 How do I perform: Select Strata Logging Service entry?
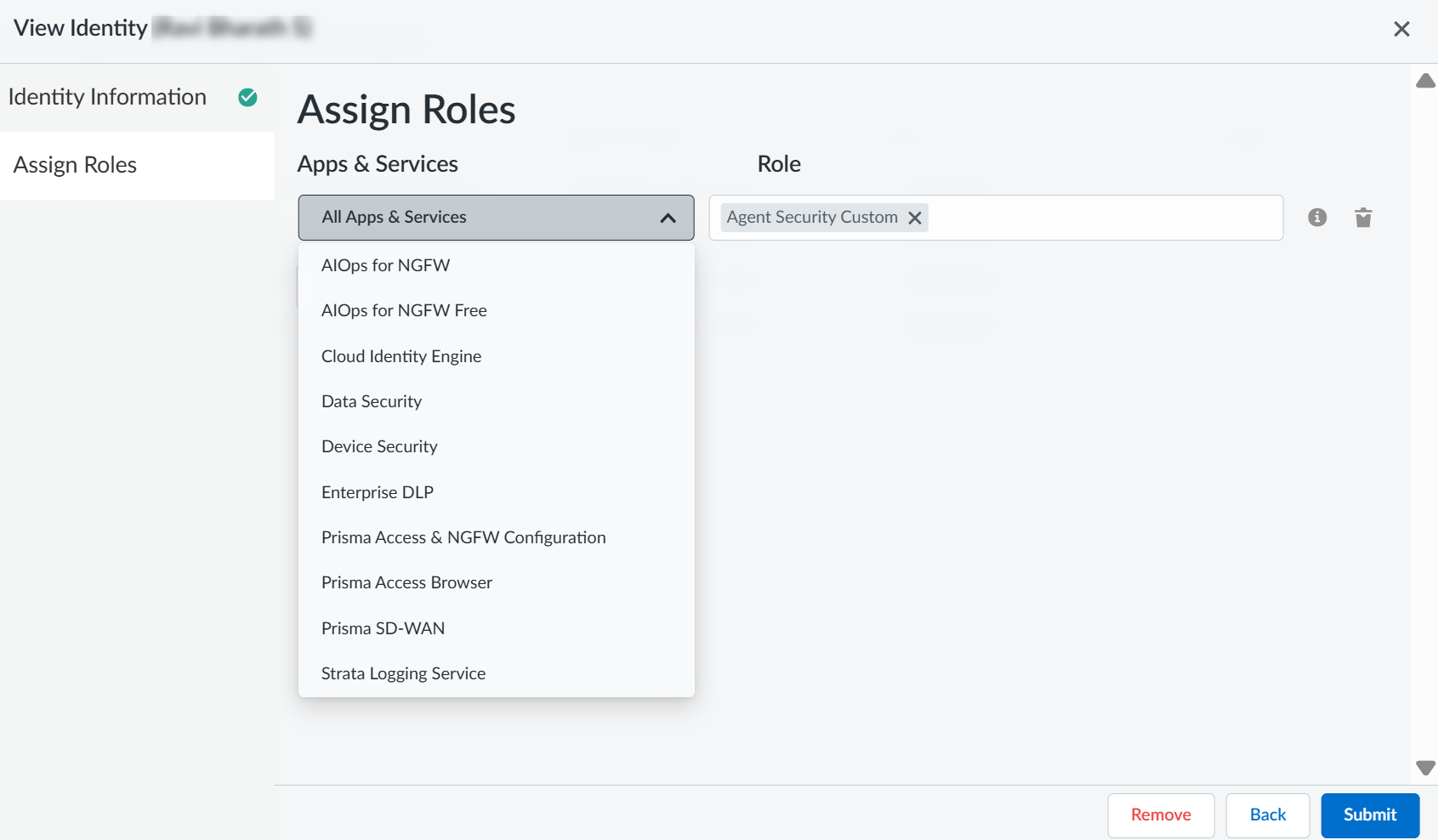click(403, 673)
